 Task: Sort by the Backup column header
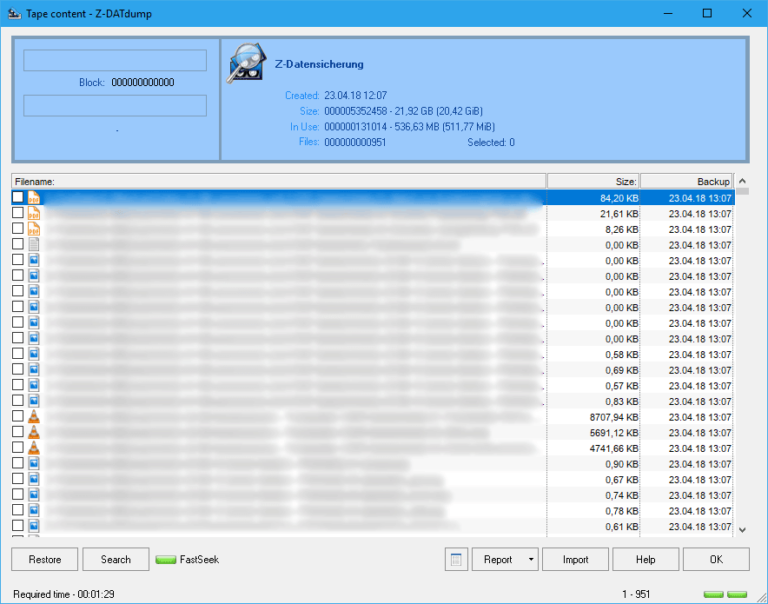[x=686, y=181]
